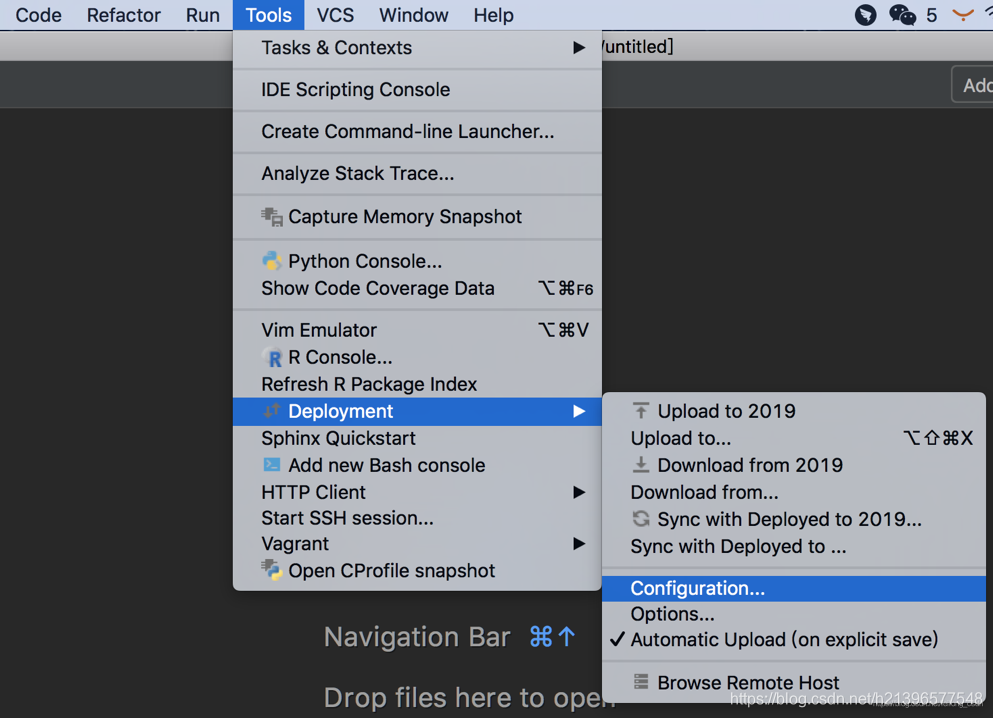993x718 pixels.
Task: Expand the Vagrant submenu arrow
Action: click(x=579, y=544)
